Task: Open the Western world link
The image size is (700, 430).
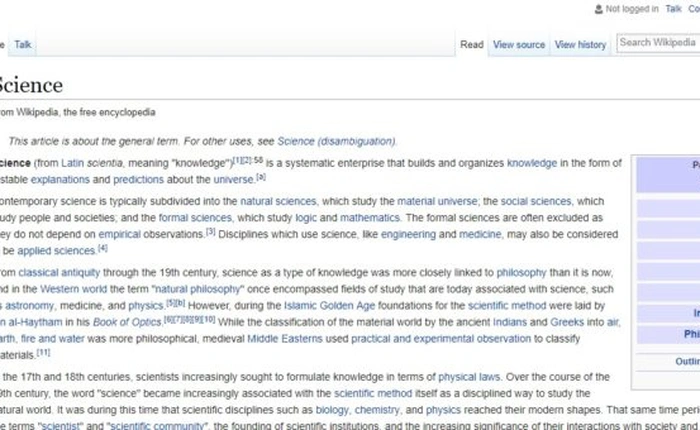Action: point(73,290)
